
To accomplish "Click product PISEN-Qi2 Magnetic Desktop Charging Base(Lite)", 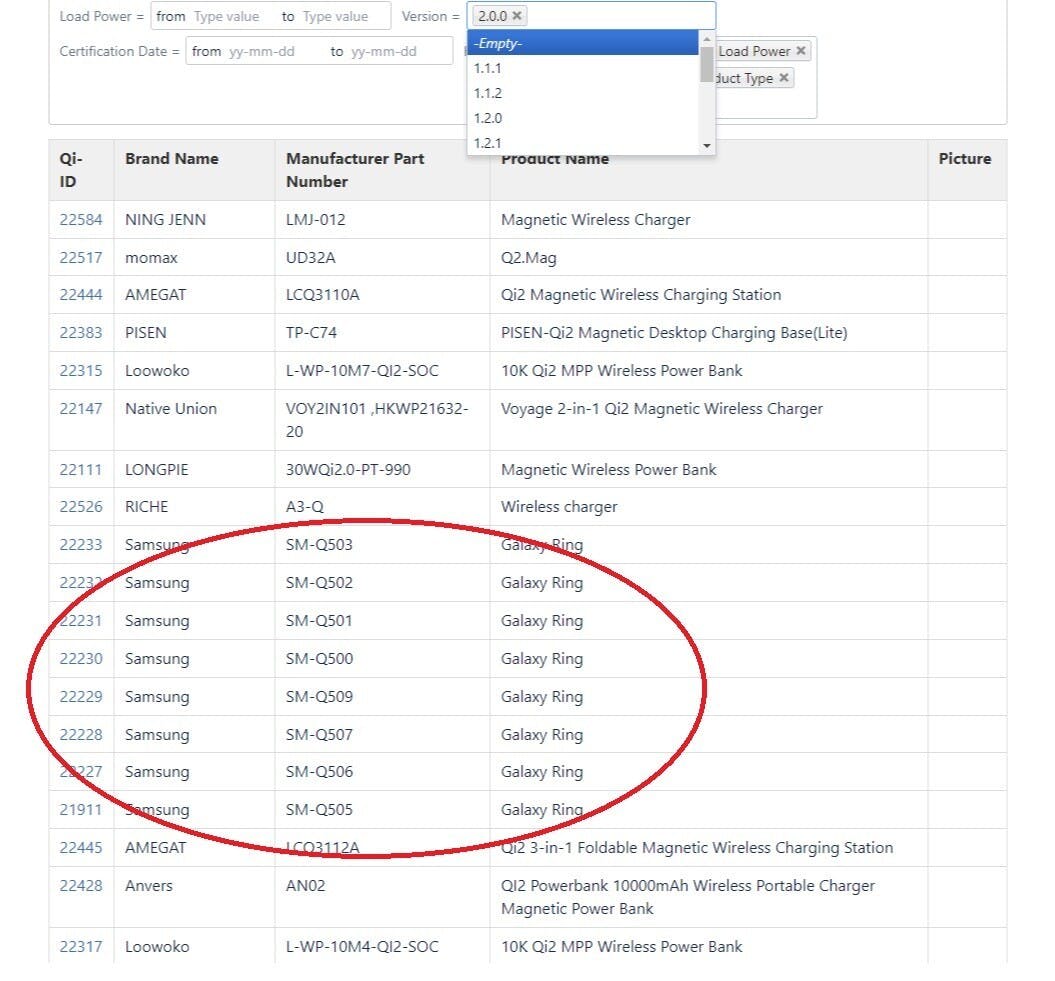I will coord(674,332).
